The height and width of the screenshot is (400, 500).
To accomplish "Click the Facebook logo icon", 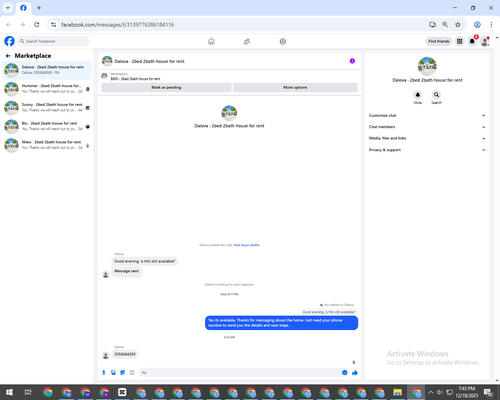I will tap(9, 41).
